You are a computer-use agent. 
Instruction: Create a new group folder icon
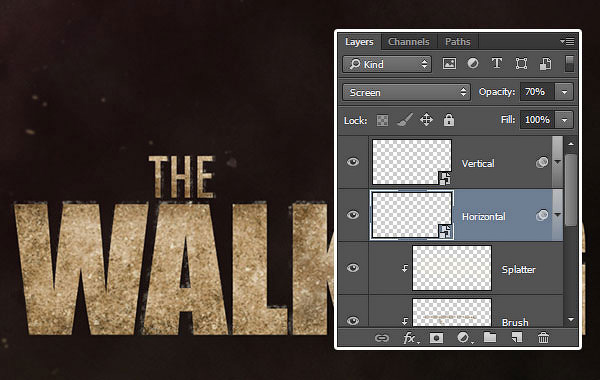click(490, 338)
